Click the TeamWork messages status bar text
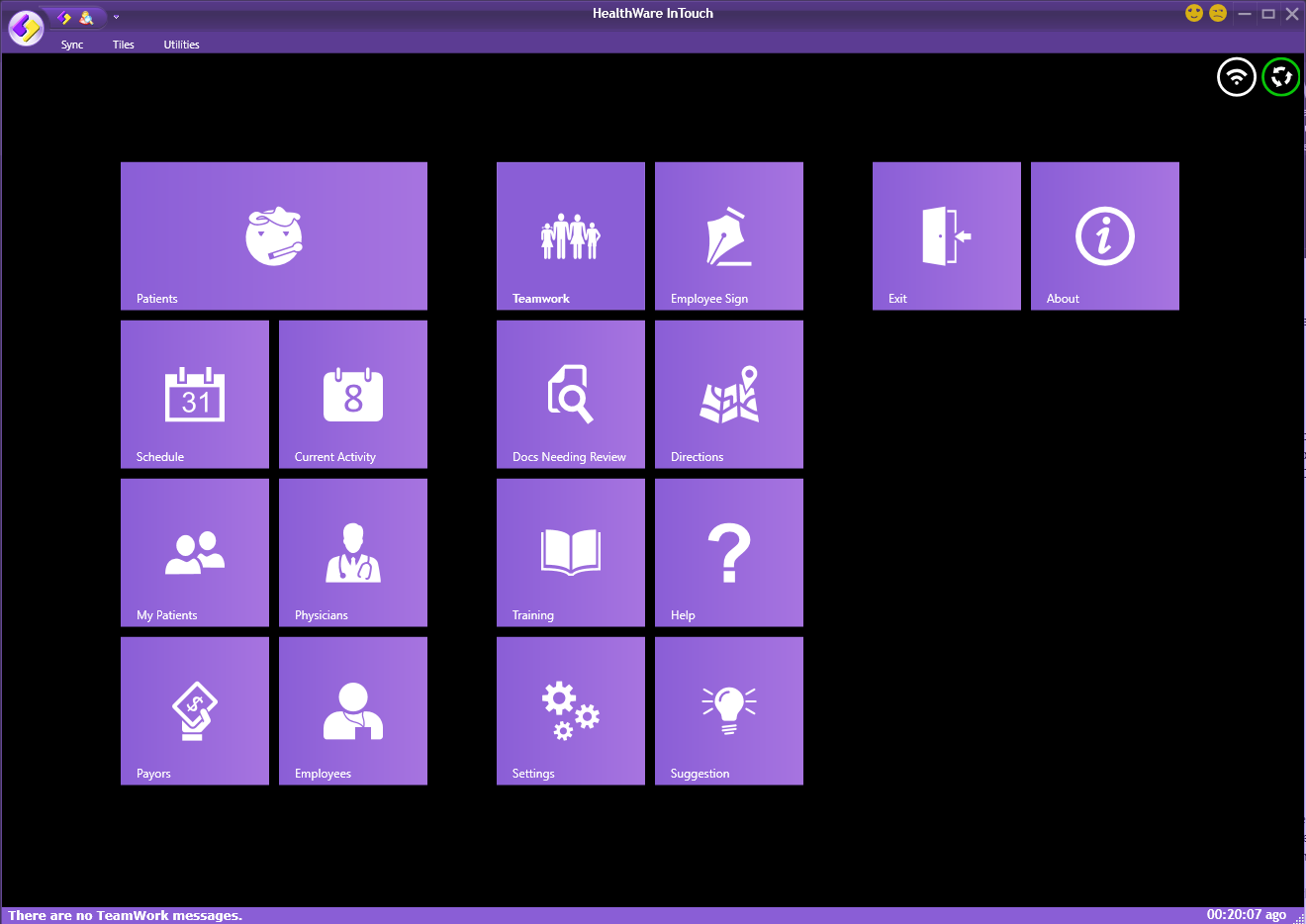 (122, 915)
